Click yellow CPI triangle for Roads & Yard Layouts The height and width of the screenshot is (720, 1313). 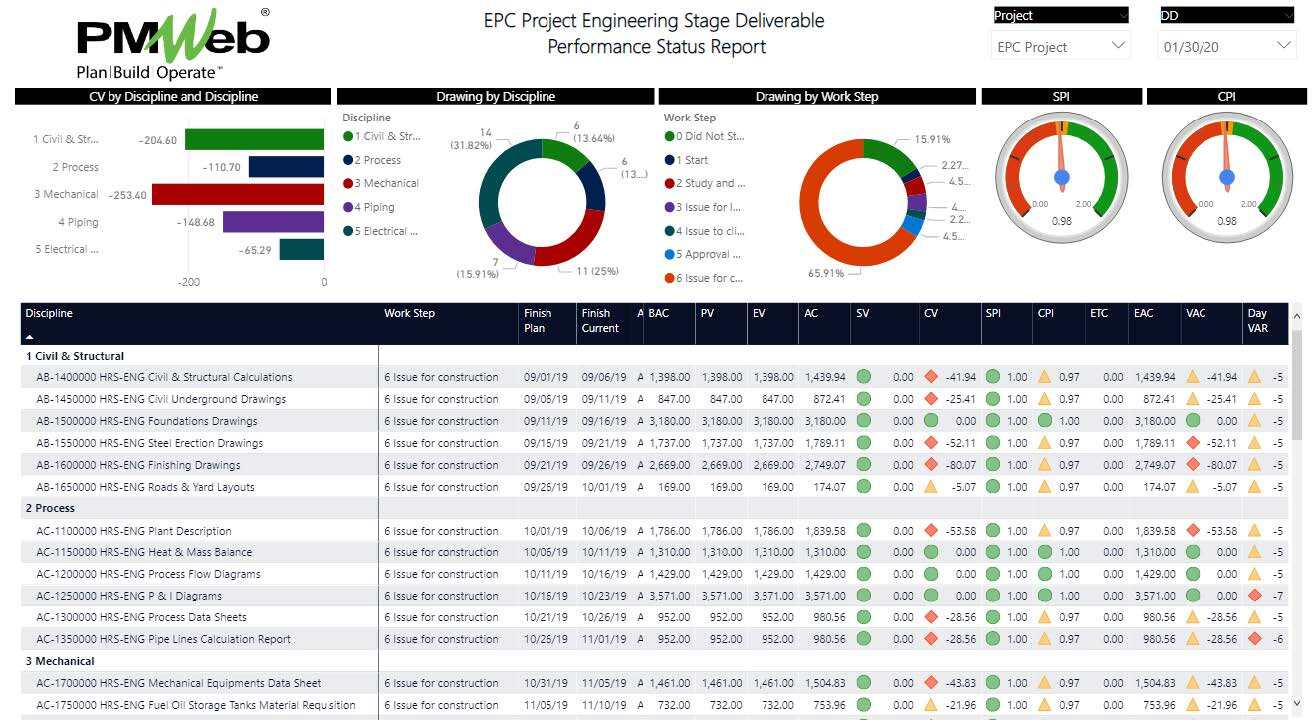1045,487
